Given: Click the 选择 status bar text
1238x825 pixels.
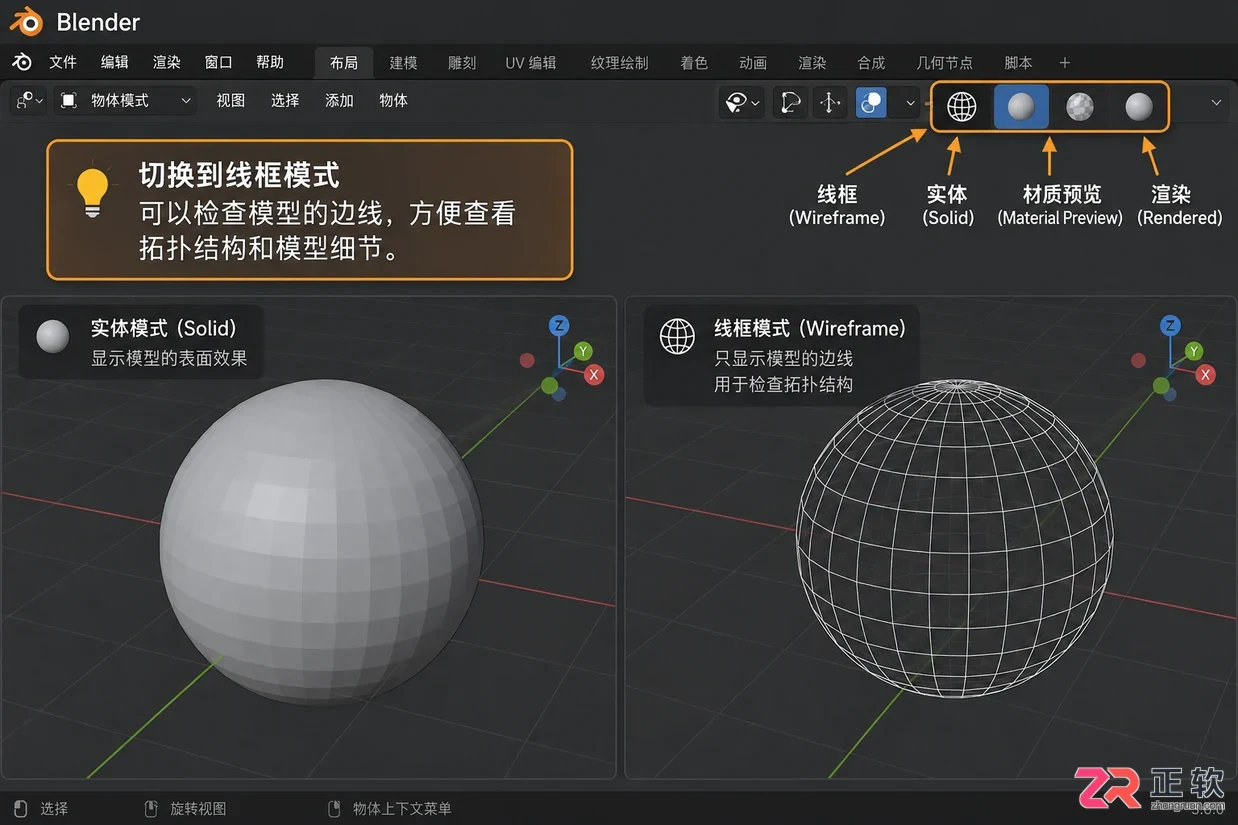Looking at the screenshot, I should click(54, 808).
